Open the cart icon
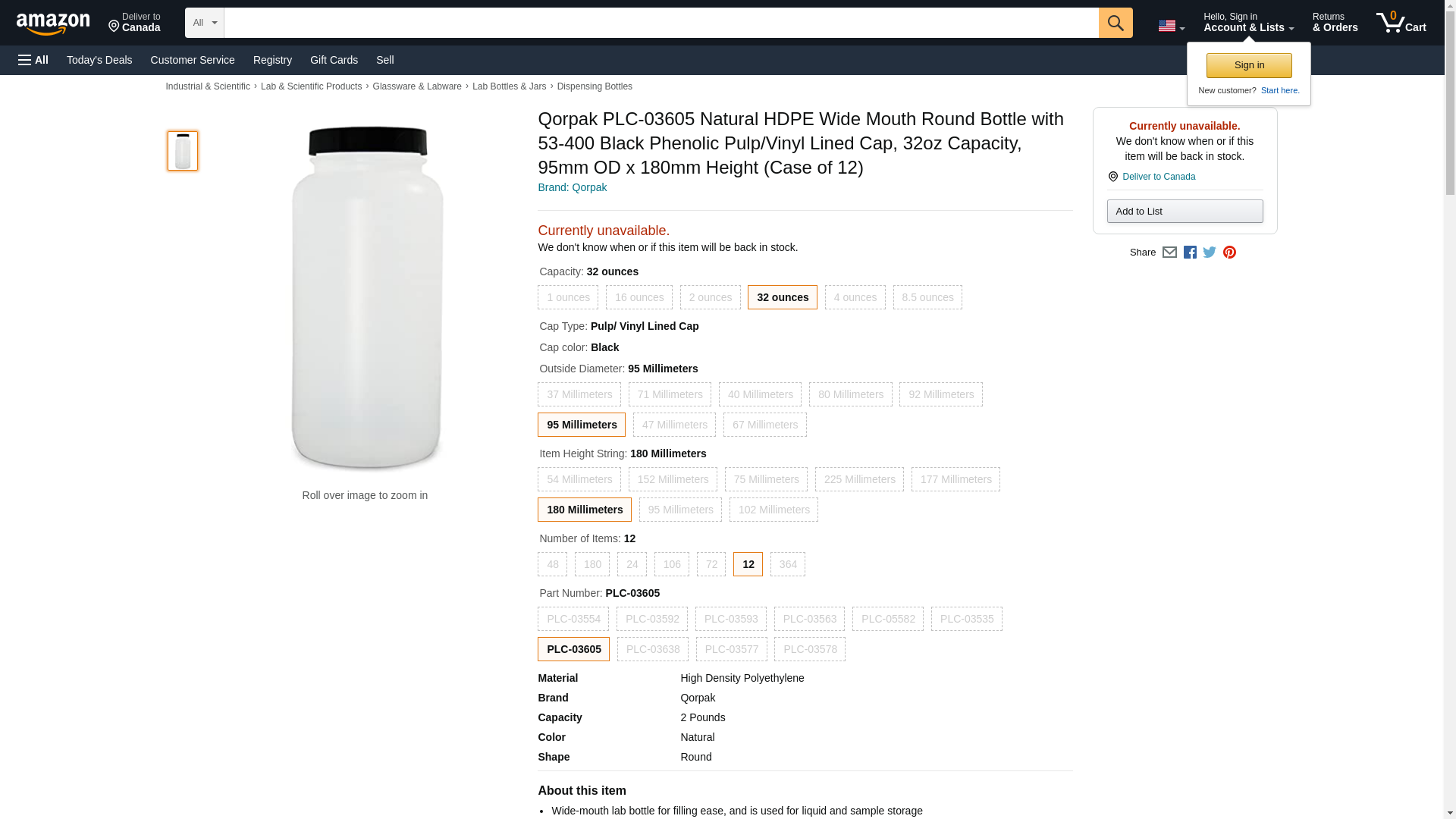This screenshot has width=1456, height=819. 1401,23
